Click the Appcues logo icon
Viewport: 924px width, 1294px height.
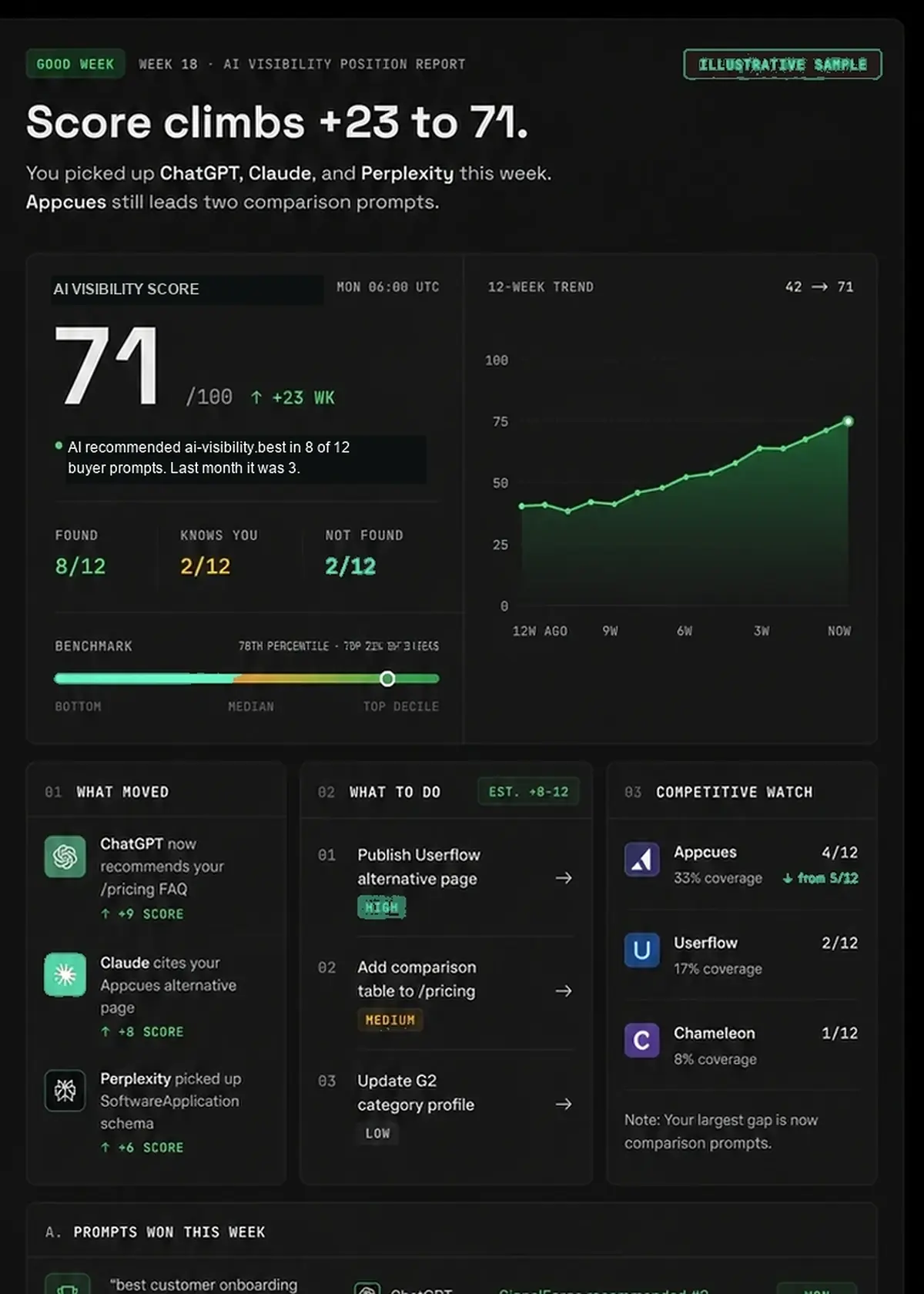coord(642,860)
